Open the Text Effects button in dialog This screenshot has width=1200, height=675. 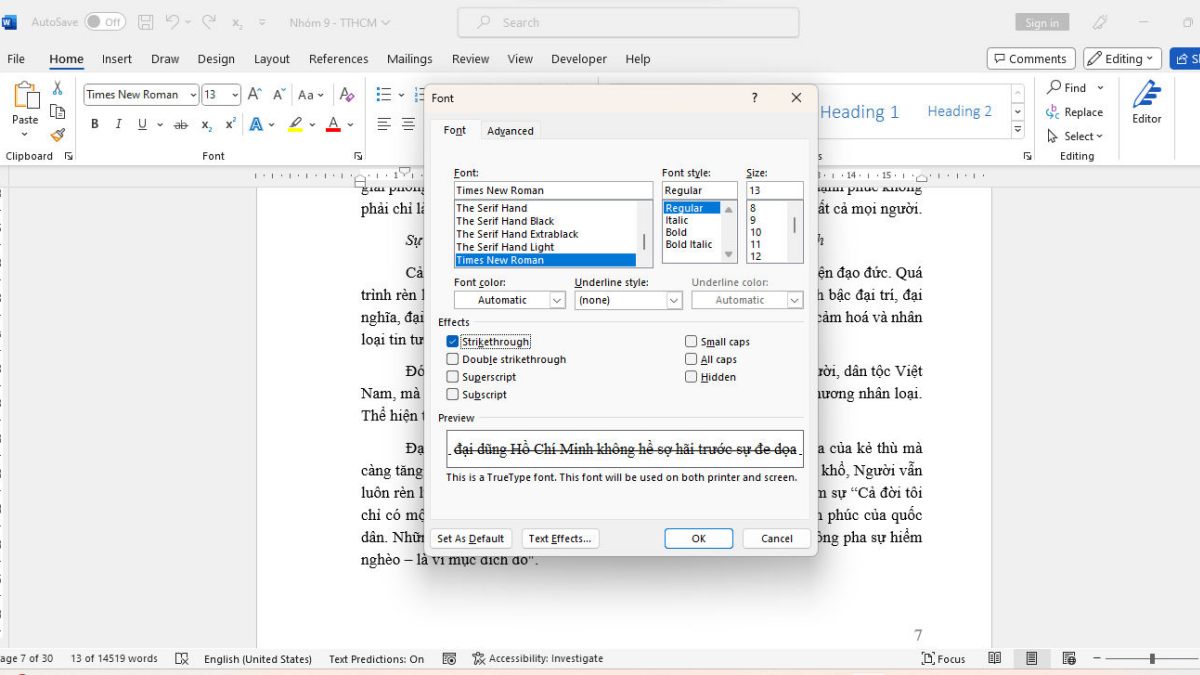(x=560, y=538)
